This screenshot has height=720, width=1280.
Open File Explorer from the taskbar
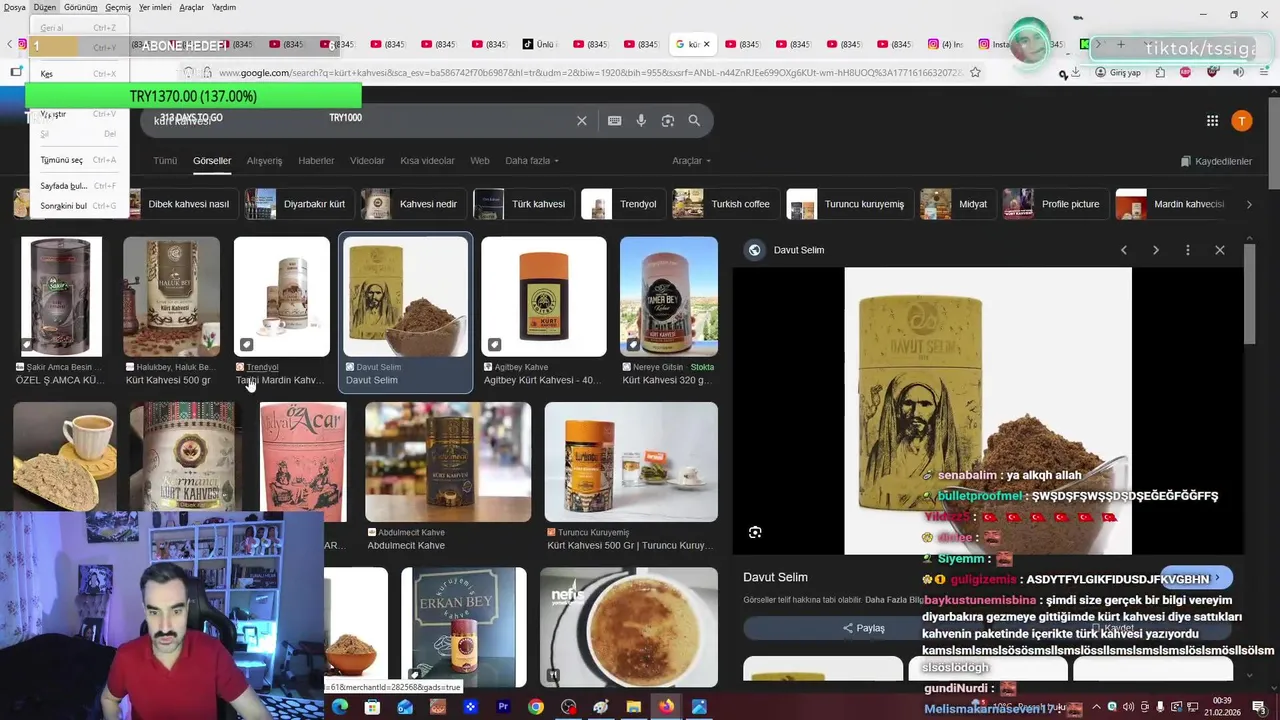click(634, 707)
